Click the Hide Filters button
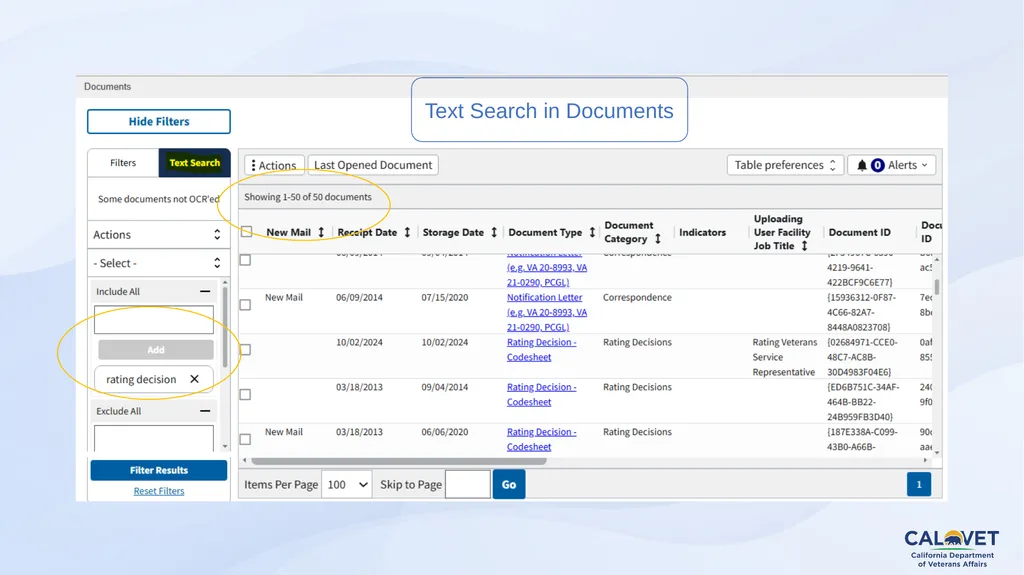The image size is (1024, 575). pyautogui.click(x=159, y=122)
